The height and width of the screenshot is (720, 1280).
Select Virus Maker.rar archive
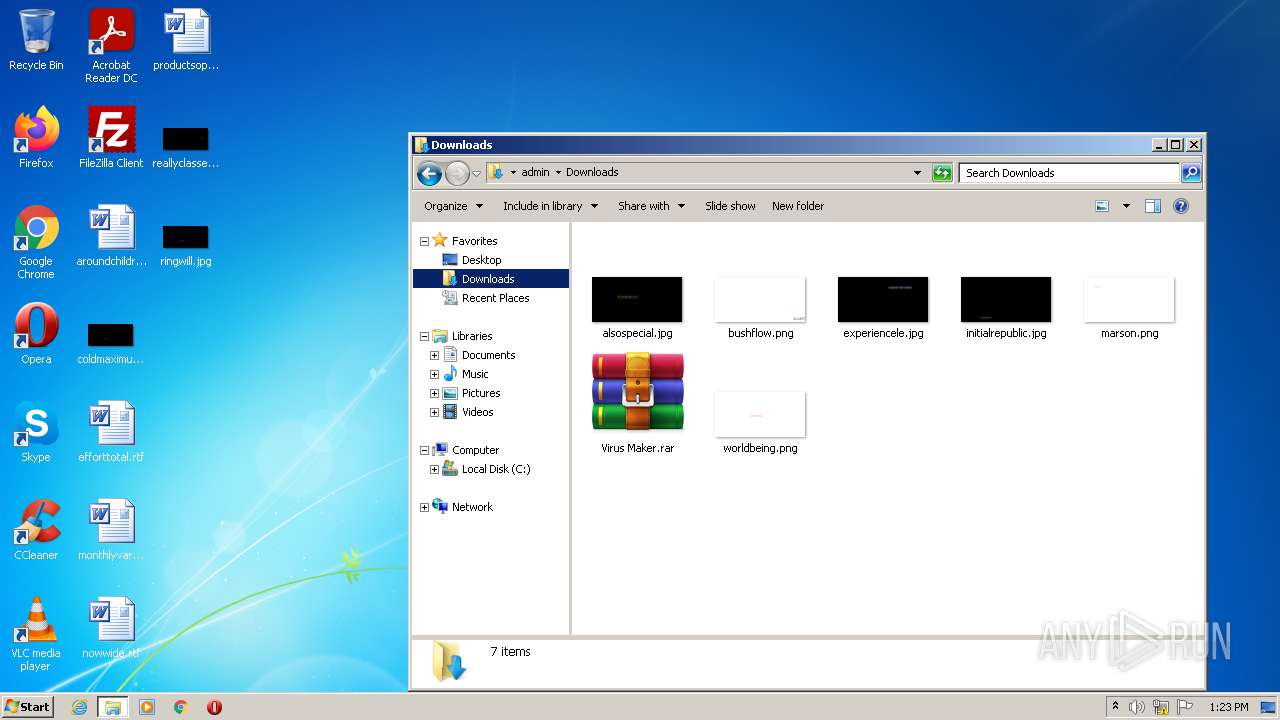click(x=638, y=402)
